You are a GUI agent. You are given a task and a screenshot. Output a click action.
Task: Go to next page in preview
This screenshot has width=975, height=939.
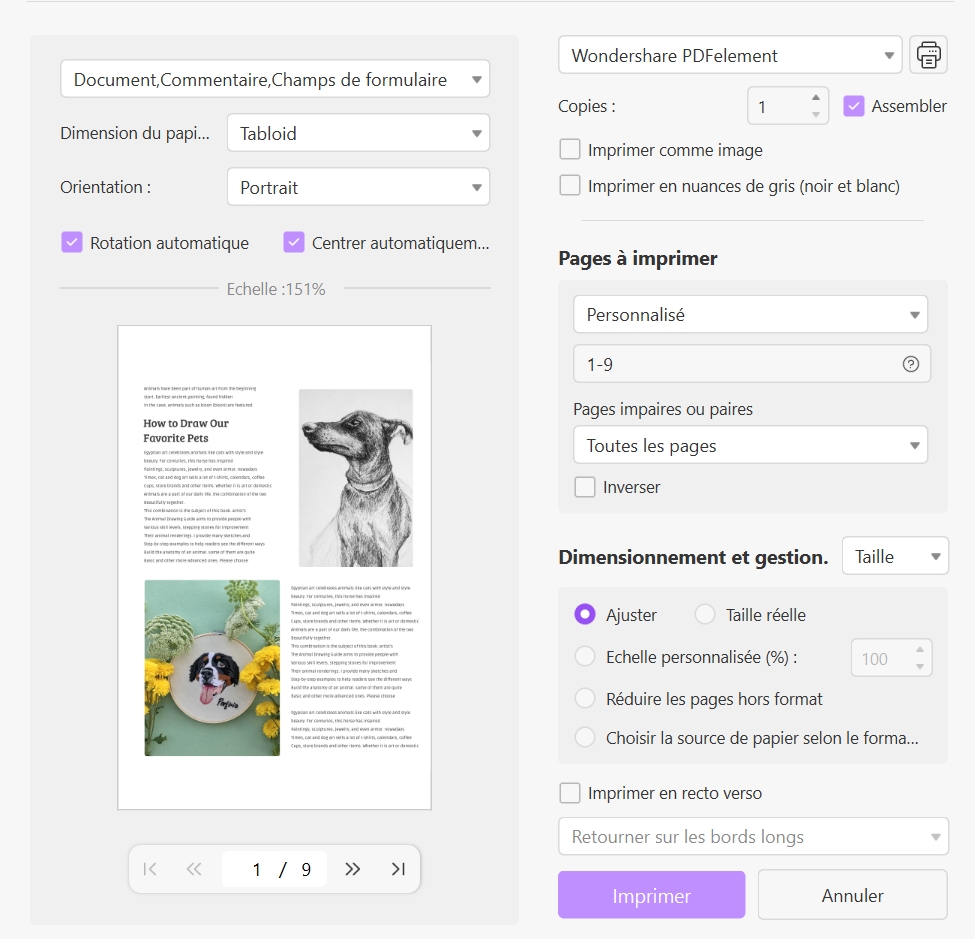353,869
